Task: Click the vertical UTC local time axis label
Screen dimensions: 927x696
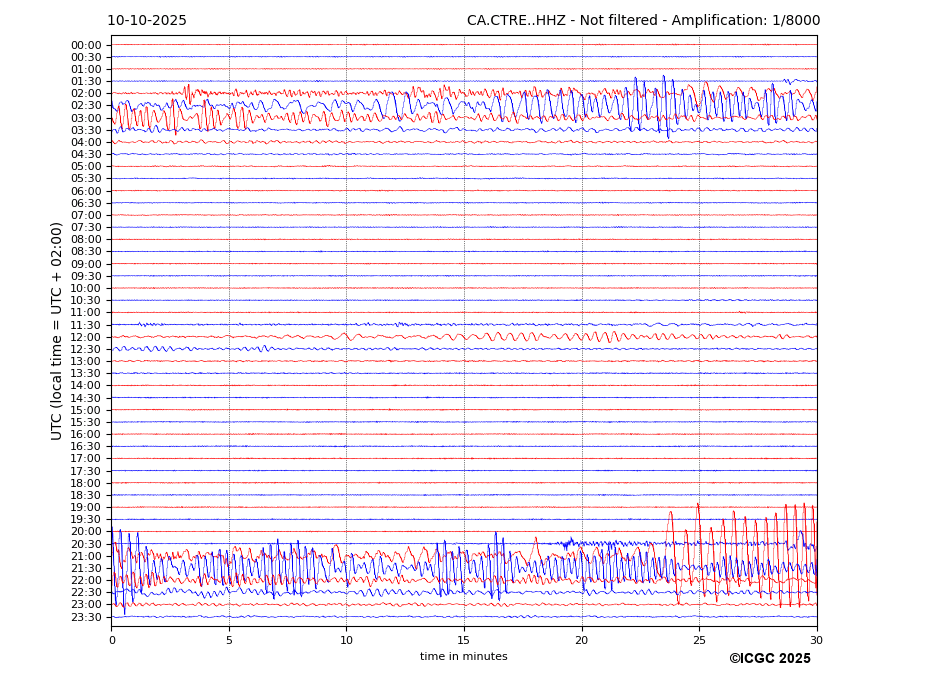Action: (58, 331)
